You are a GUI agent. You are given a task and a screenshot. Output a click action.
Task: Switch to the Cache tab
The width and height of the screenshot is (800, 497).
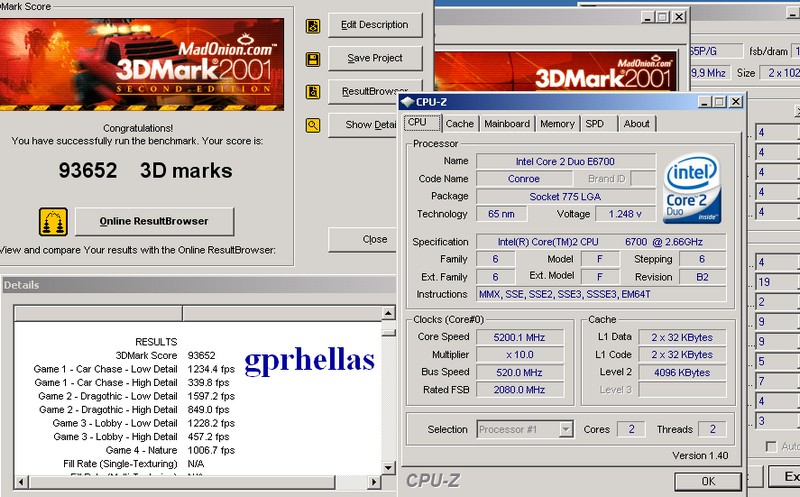tap(460, 123)
